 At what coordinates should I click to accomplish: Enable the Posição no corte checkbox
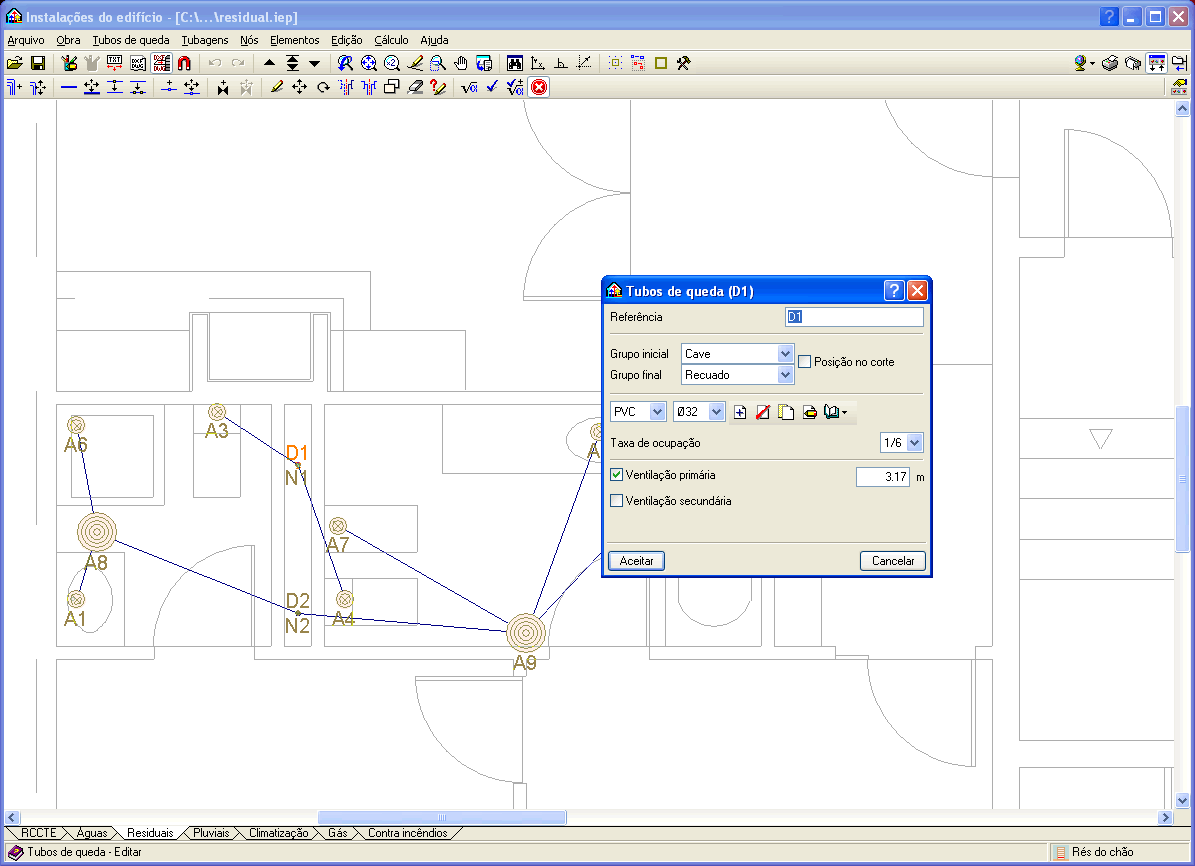point(804,362)
